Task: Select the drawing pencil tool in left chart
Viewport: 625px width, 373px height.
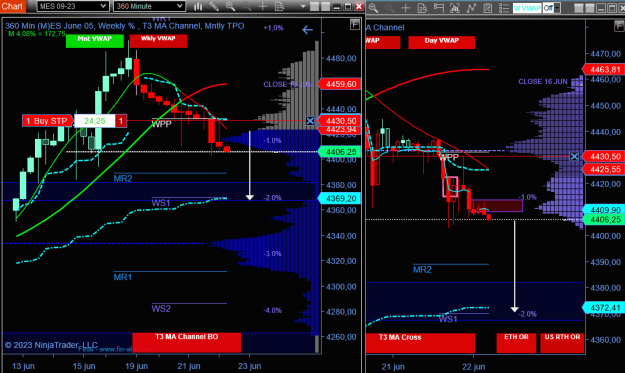Action: 214,6
